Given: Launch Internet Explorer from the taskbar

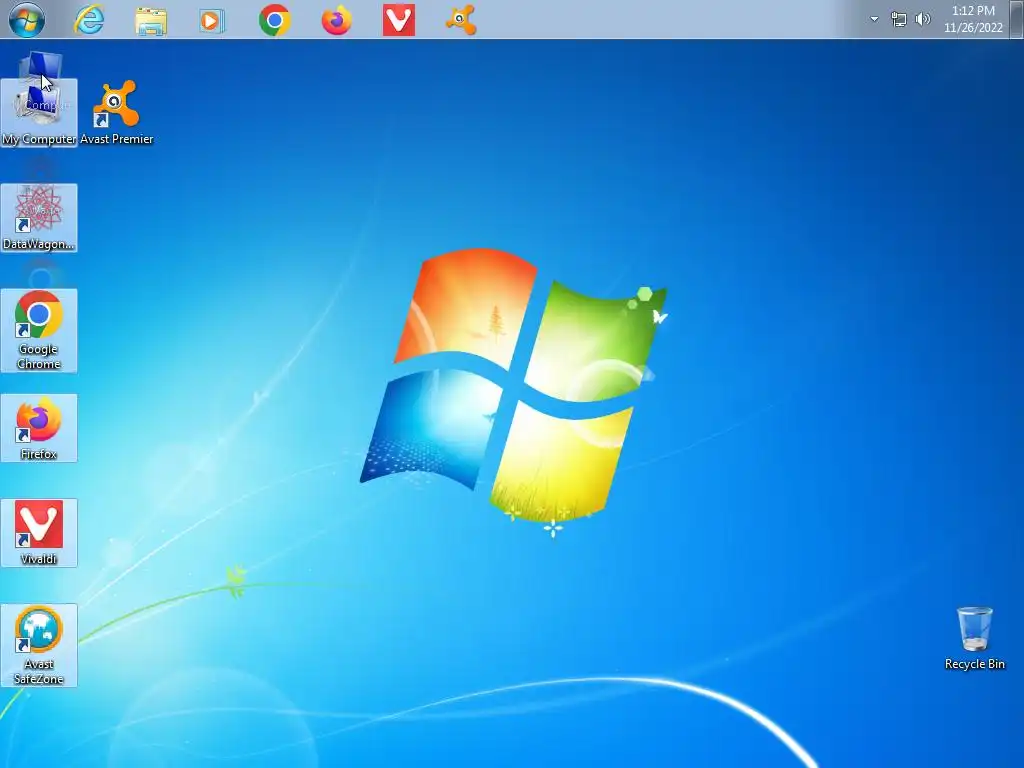Looking at the screenshot, I should click(x=89, y=20).
